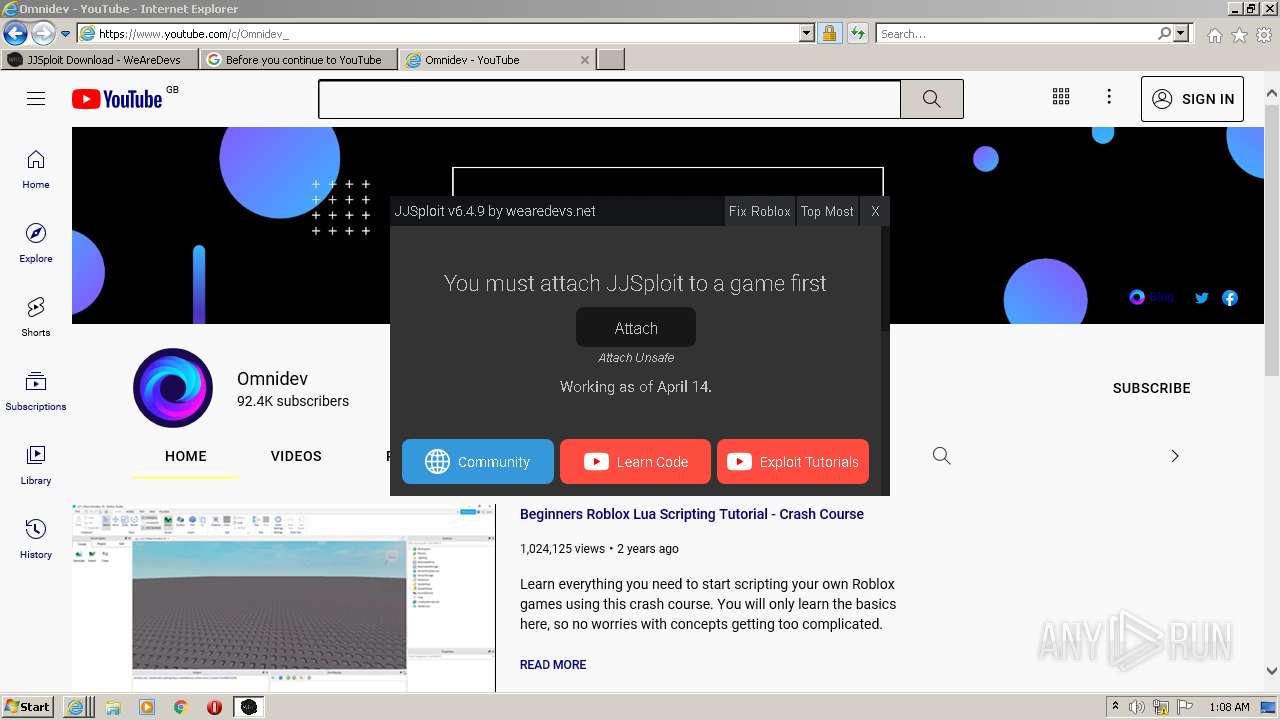Image resolution: width=1280 pixels, height=720 pixels.
Task: Open the Community button in JJSploit
Action: [x=478, y=461]
